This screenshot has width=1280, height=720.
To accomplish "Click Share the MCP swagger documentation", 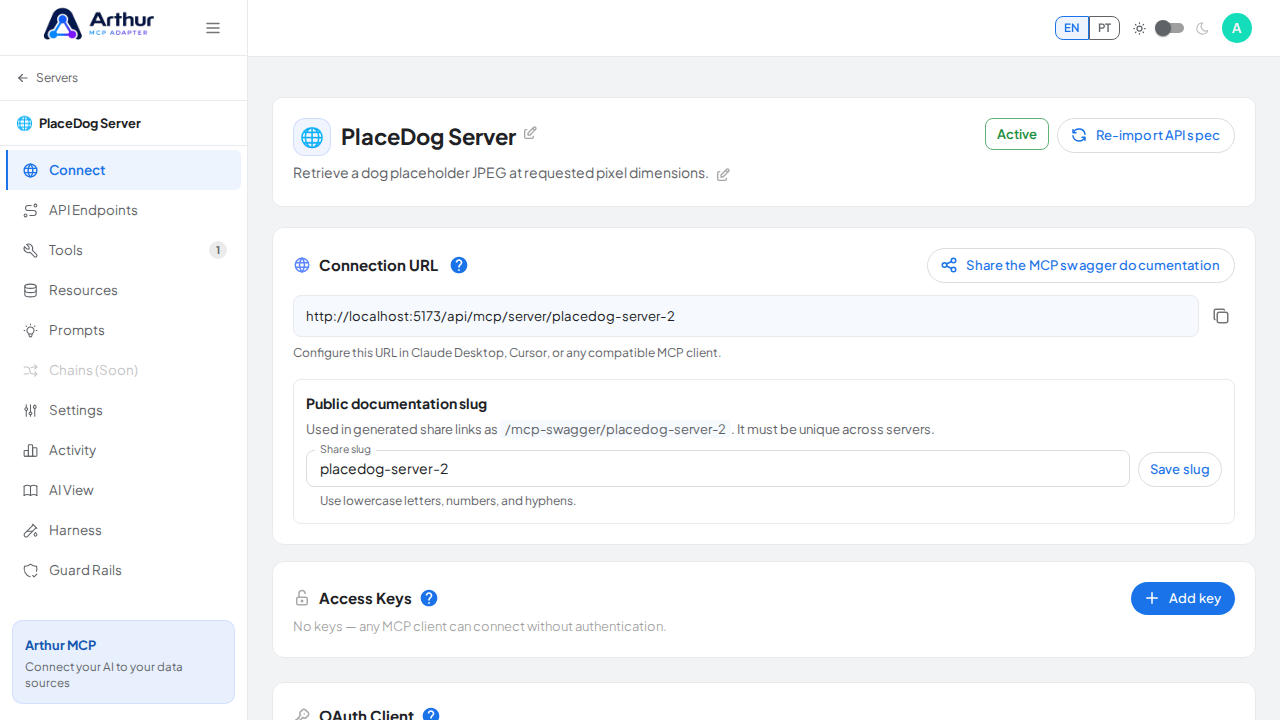I will coord(1081,265).
